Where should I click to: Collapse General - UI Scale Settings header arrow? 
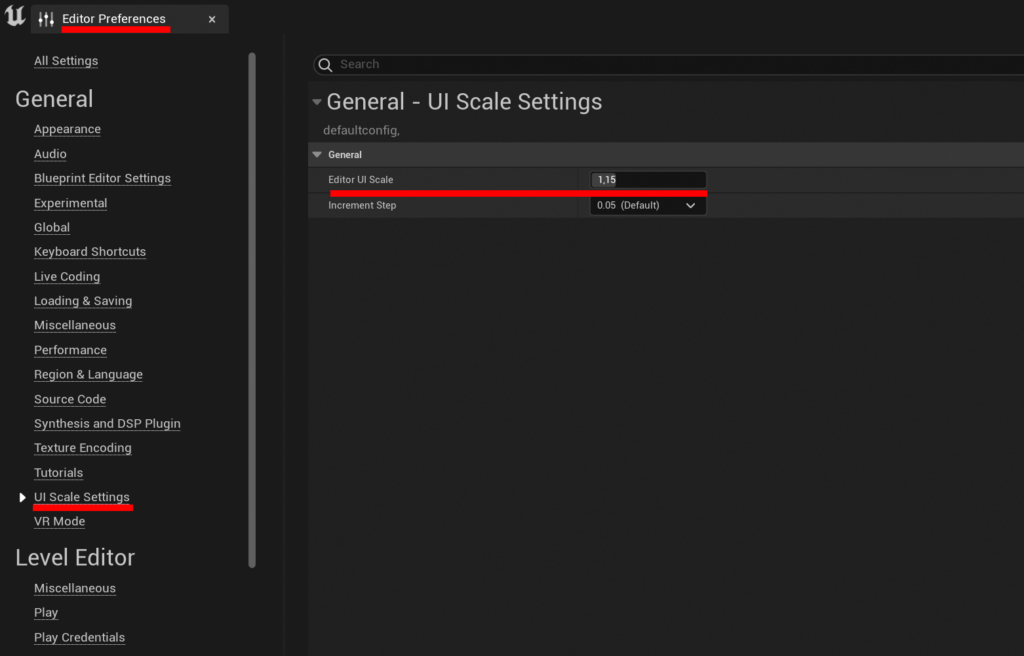click(317, 102)
